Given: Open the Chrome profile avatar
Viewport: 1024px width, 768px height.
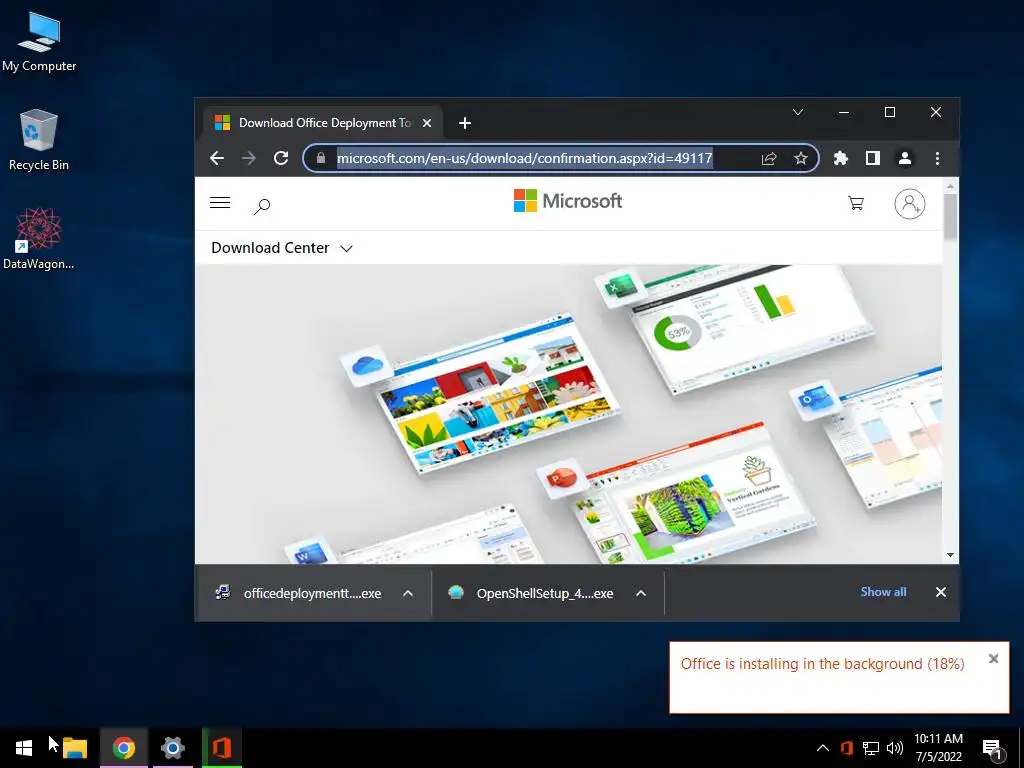Looking at the screenshot, I should (904, 158).
